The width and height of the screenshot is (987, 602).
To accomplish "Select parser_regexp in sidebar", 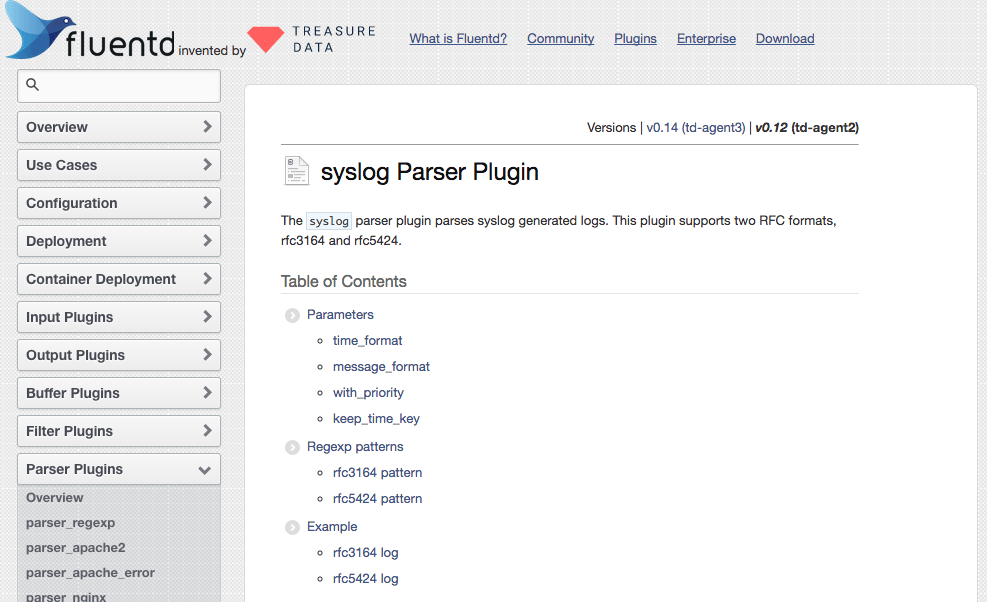I will tap(70, 523).
